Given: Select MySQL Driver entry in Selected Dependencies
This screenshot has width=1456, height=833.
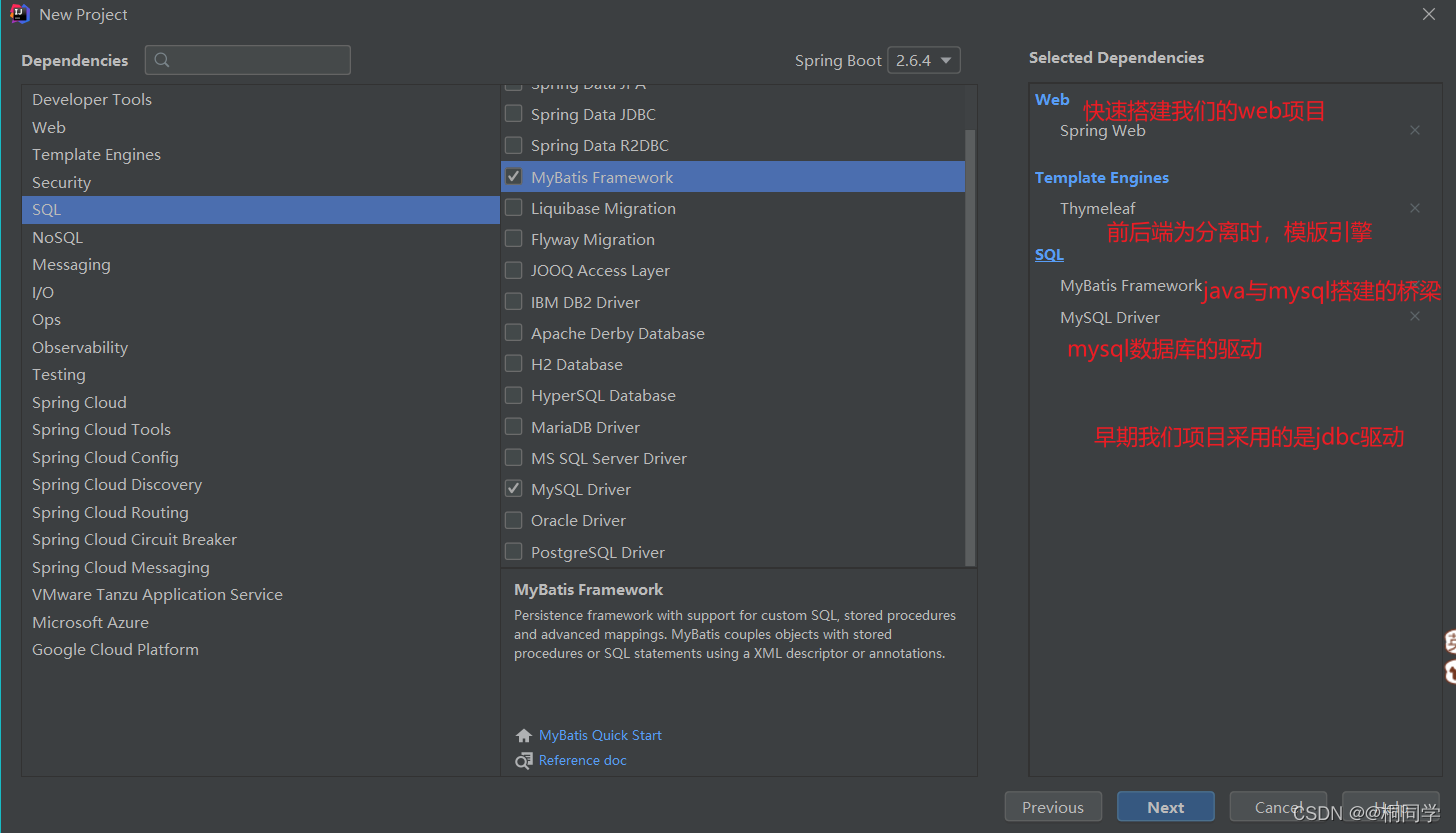Looking at the screenshot, I should pyautogui.click(x=1110, y=317).
